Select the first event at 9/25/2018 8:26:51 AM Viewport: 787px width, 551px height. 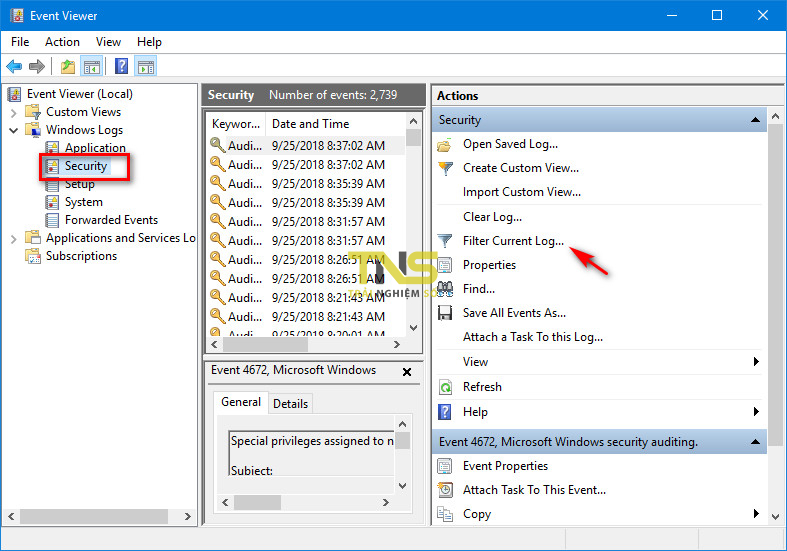point(307,259)
